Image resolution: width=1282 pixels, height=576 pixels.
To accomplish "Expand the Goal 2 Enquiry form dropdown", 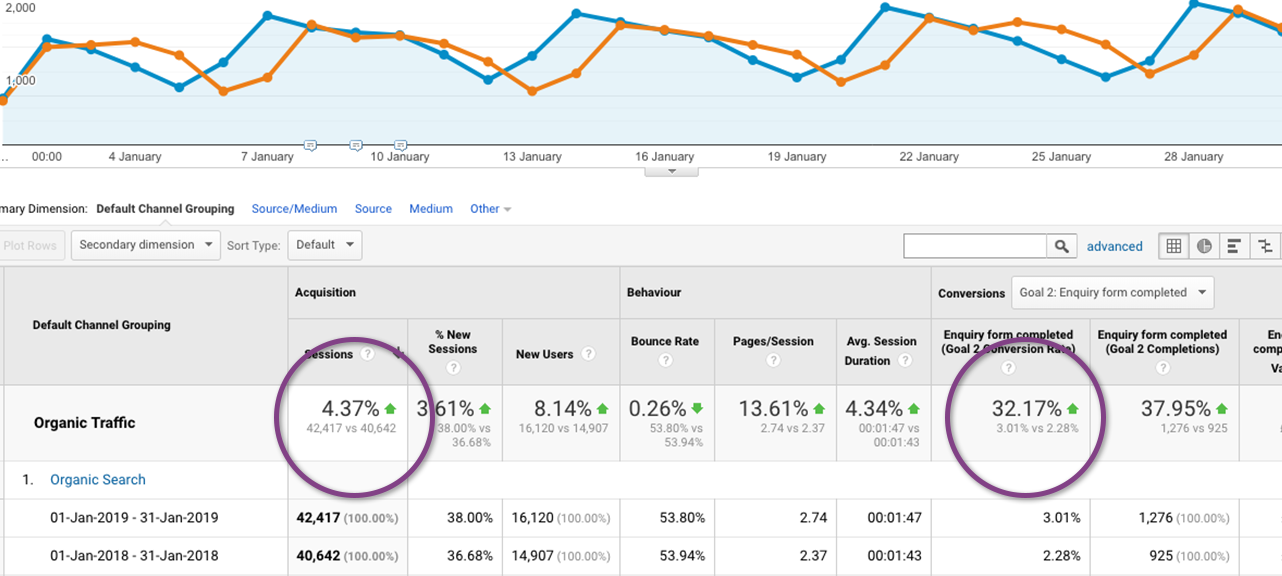I will coord(1113,293).
